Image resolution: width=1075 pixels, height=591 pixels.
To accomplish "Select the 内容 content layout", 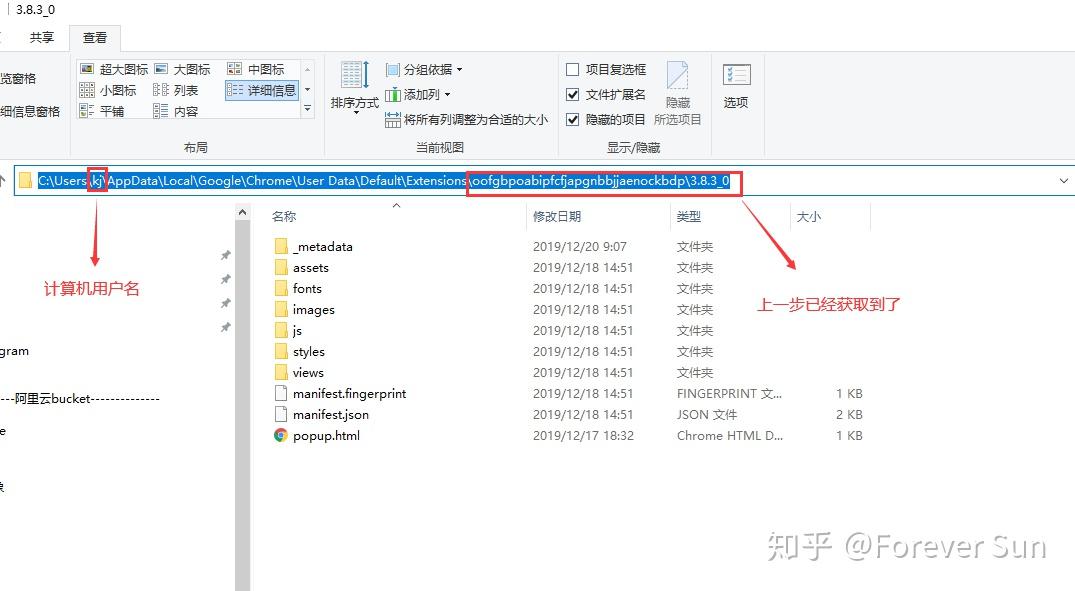I will point(176,110).
